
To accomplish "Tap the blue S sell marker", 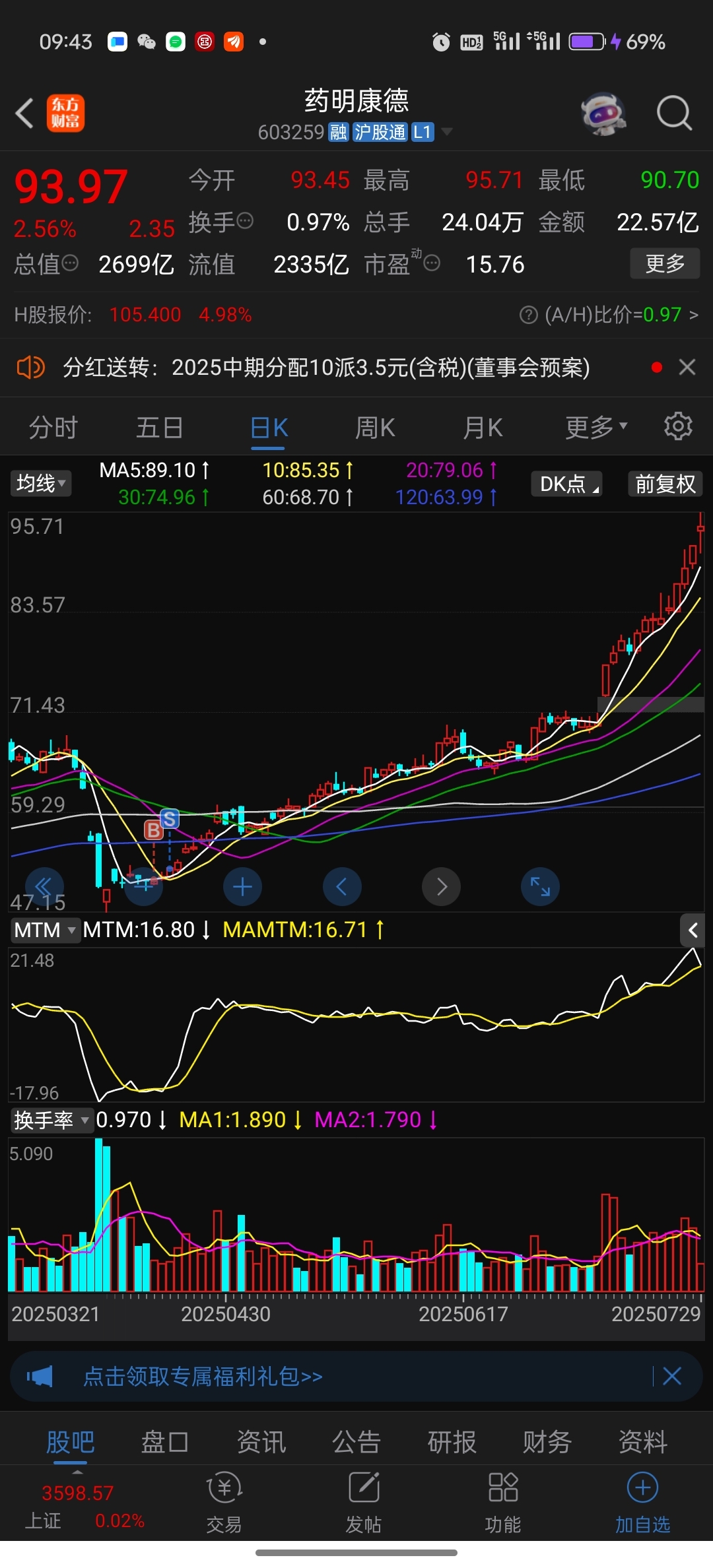I will (x=170, y=819).
